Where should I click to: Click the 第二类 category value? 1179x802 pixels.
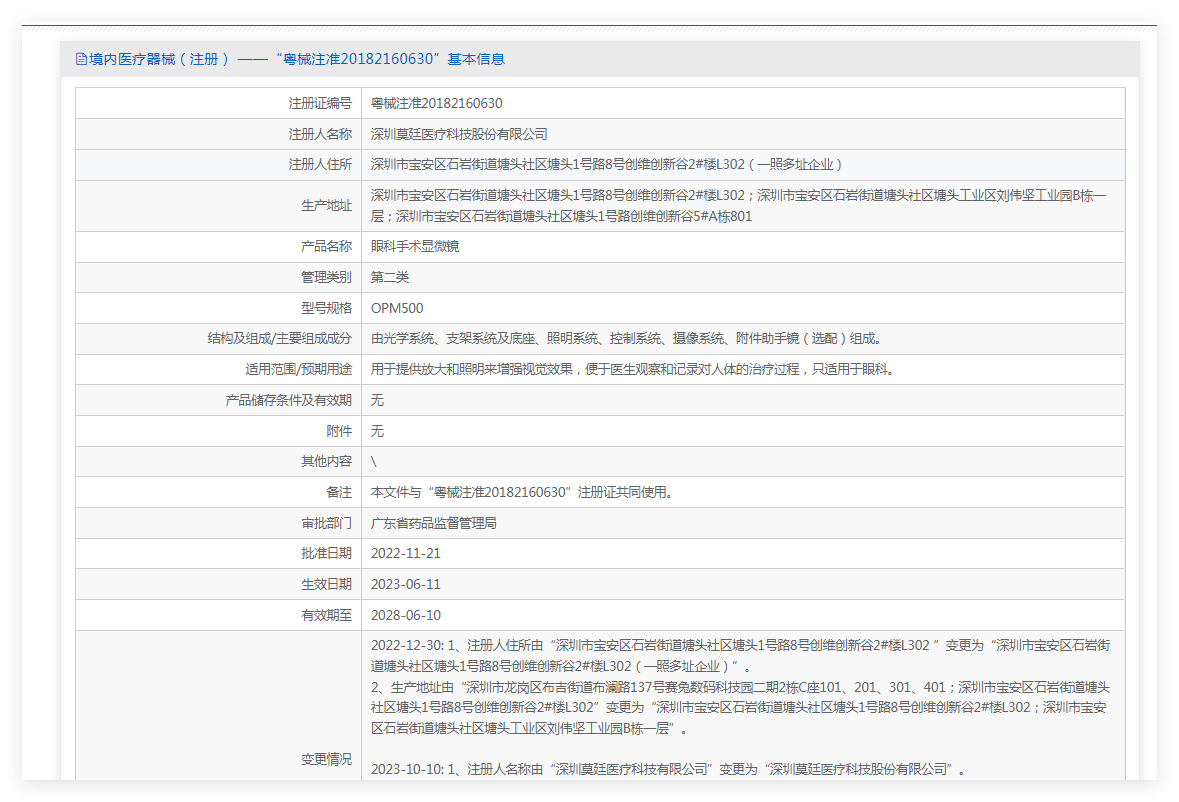[389, 277]
